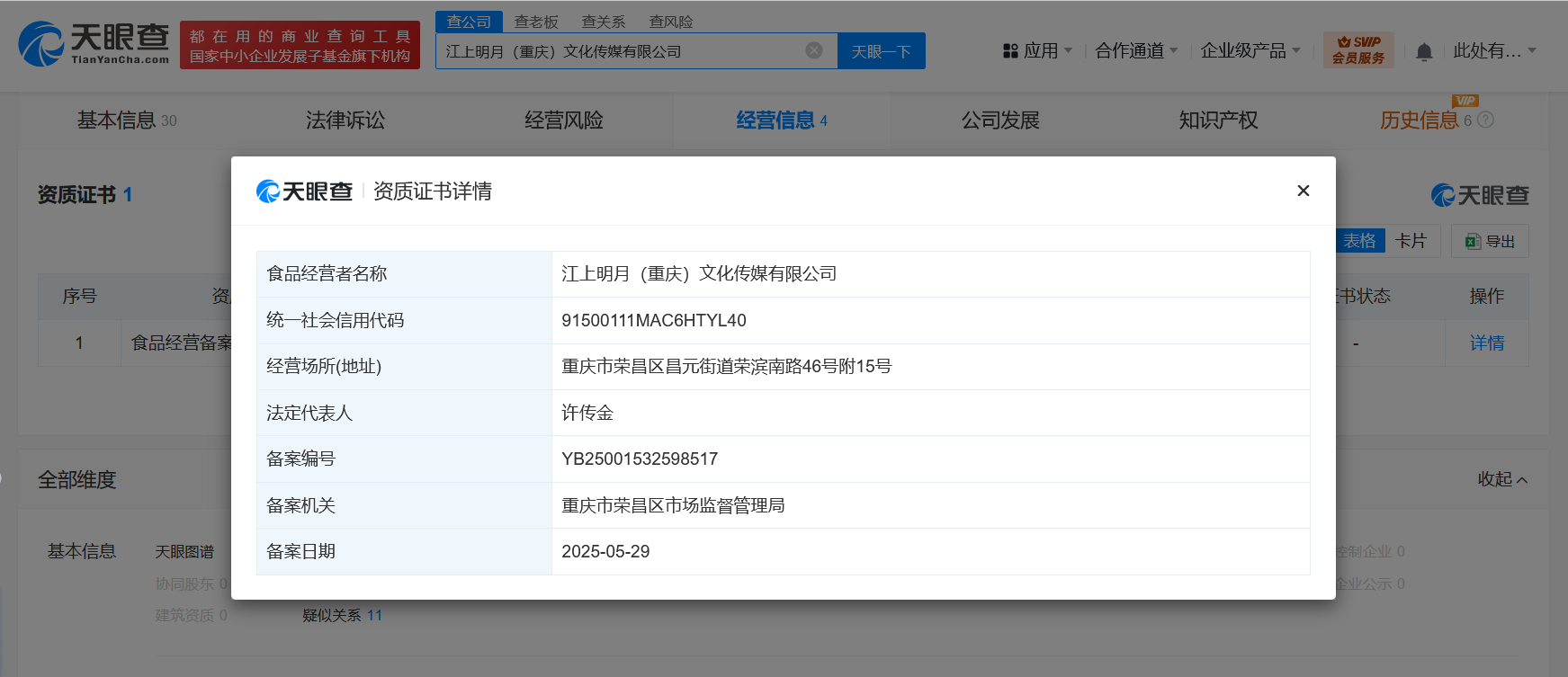This screenshot has width=1568, height=677.
Task: Click the filing number YB25001532598517
Action: point(640,459)
